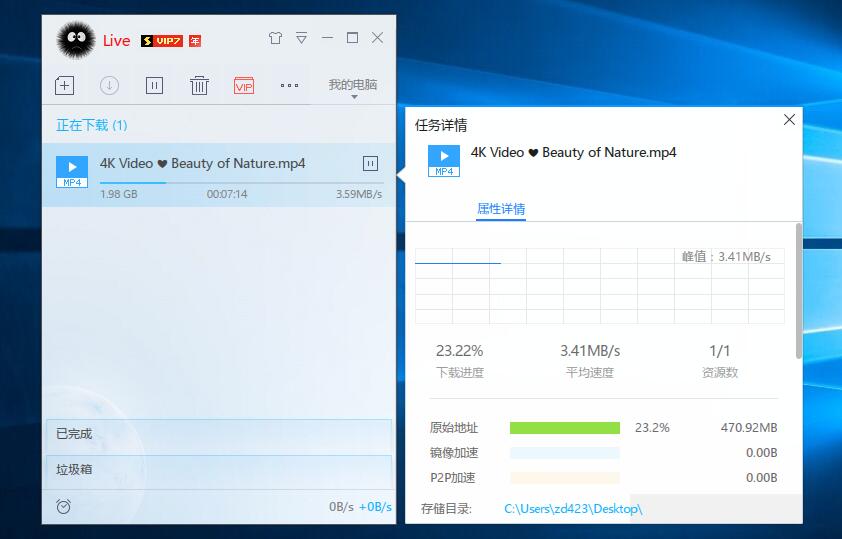
Task: Click the start download arrow icon
Action: coord(109,86)
